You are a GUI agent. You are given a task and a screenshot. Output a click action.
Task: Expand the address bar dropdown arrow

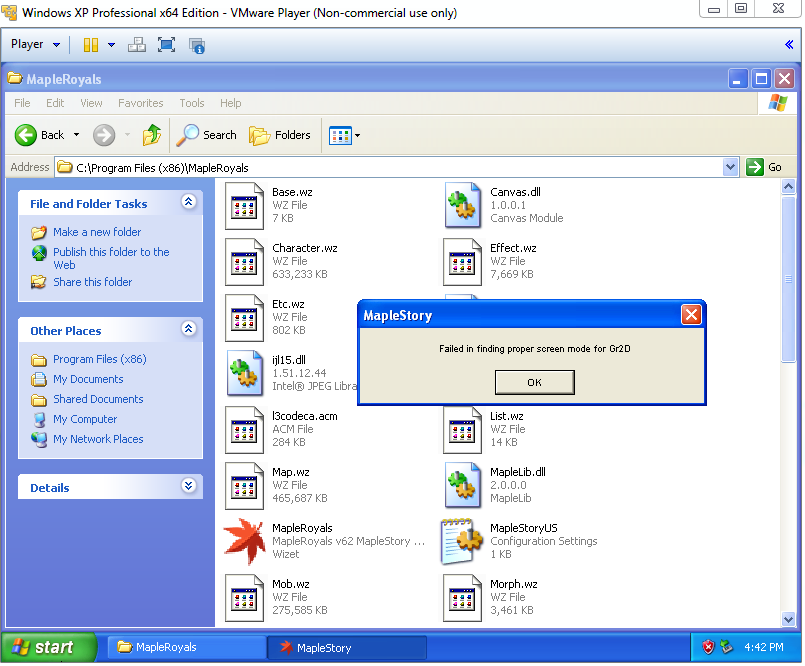point(730,167)
